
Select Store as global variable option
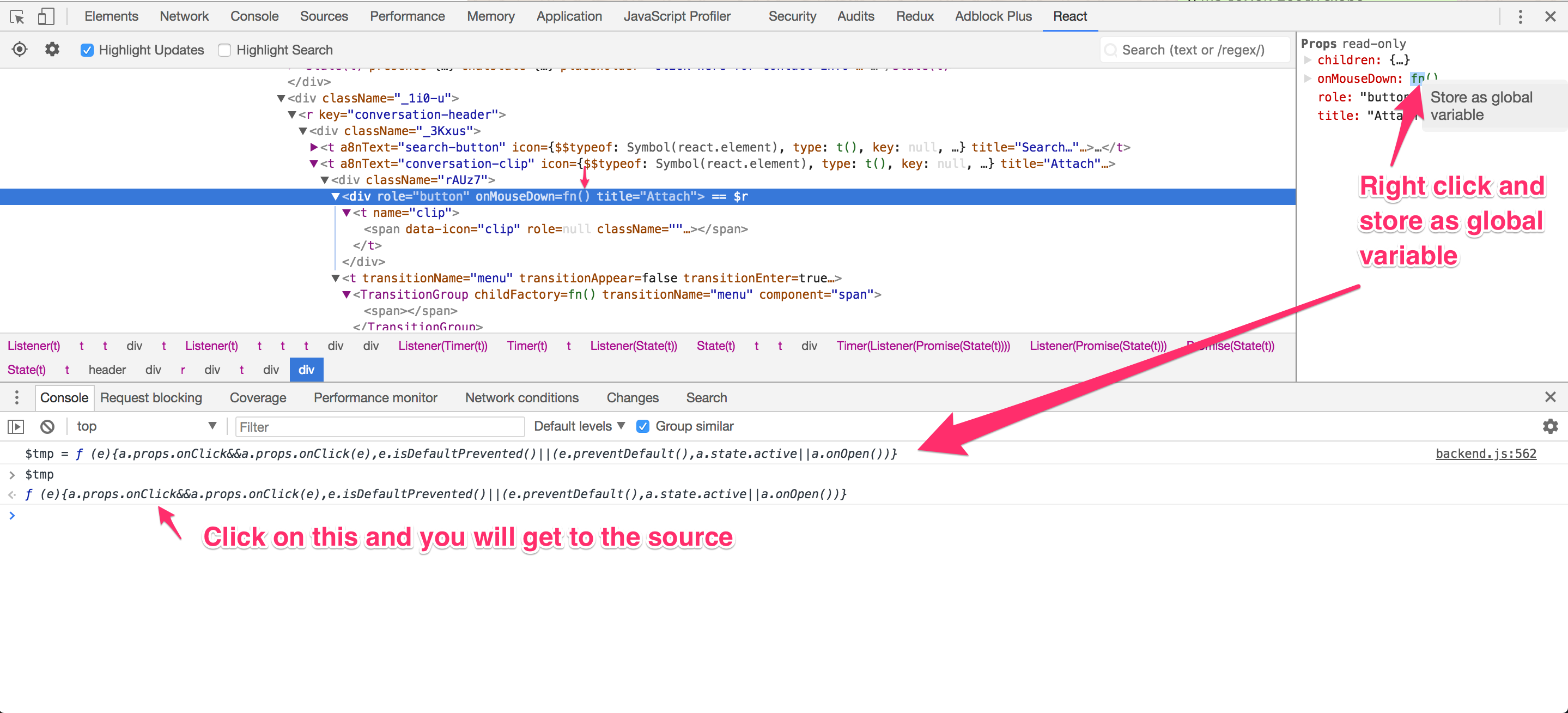tap(1480, 106)
